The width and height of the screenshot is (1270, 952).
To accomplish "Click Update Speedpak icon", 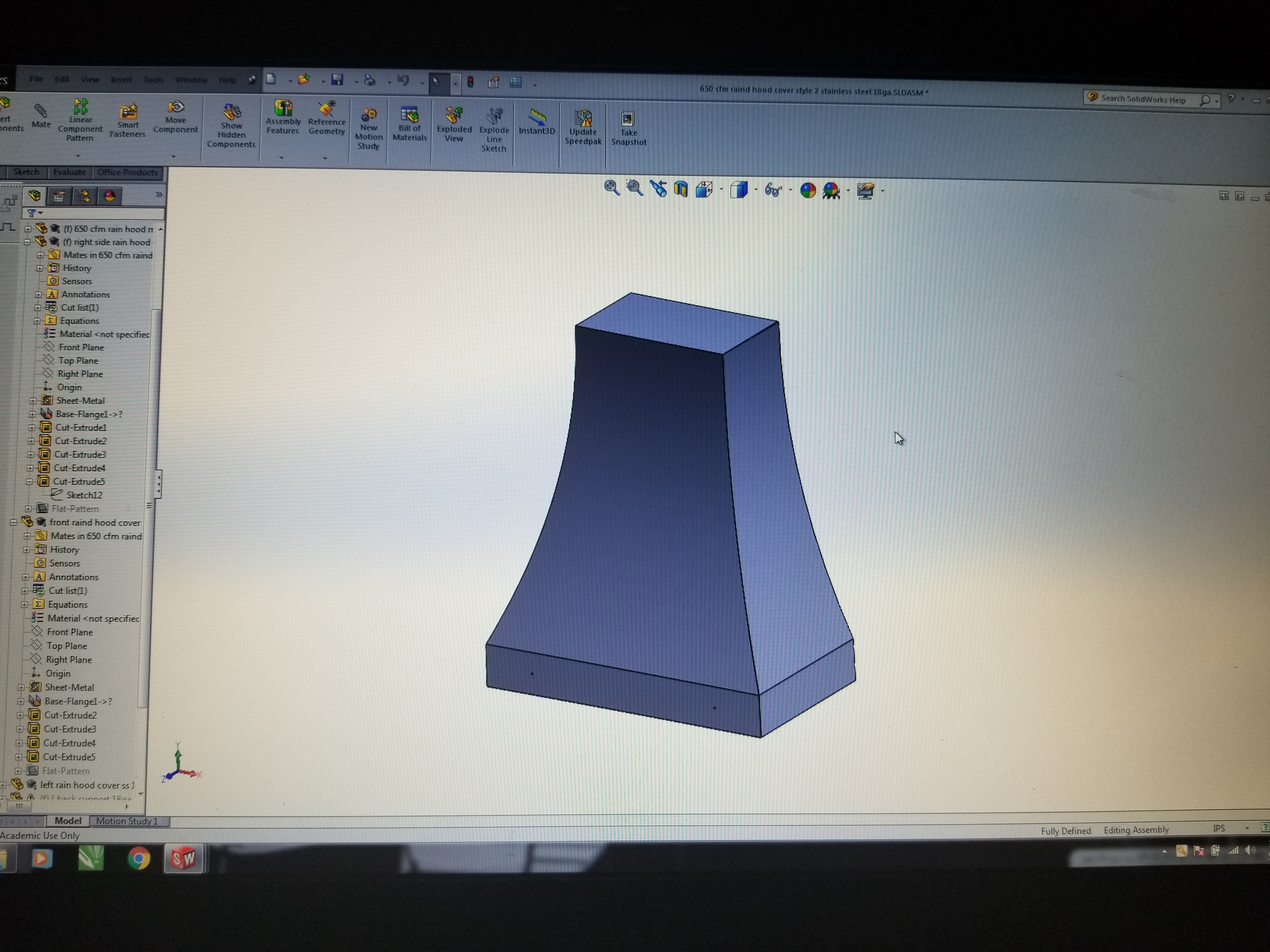I will tap(583, 127).
